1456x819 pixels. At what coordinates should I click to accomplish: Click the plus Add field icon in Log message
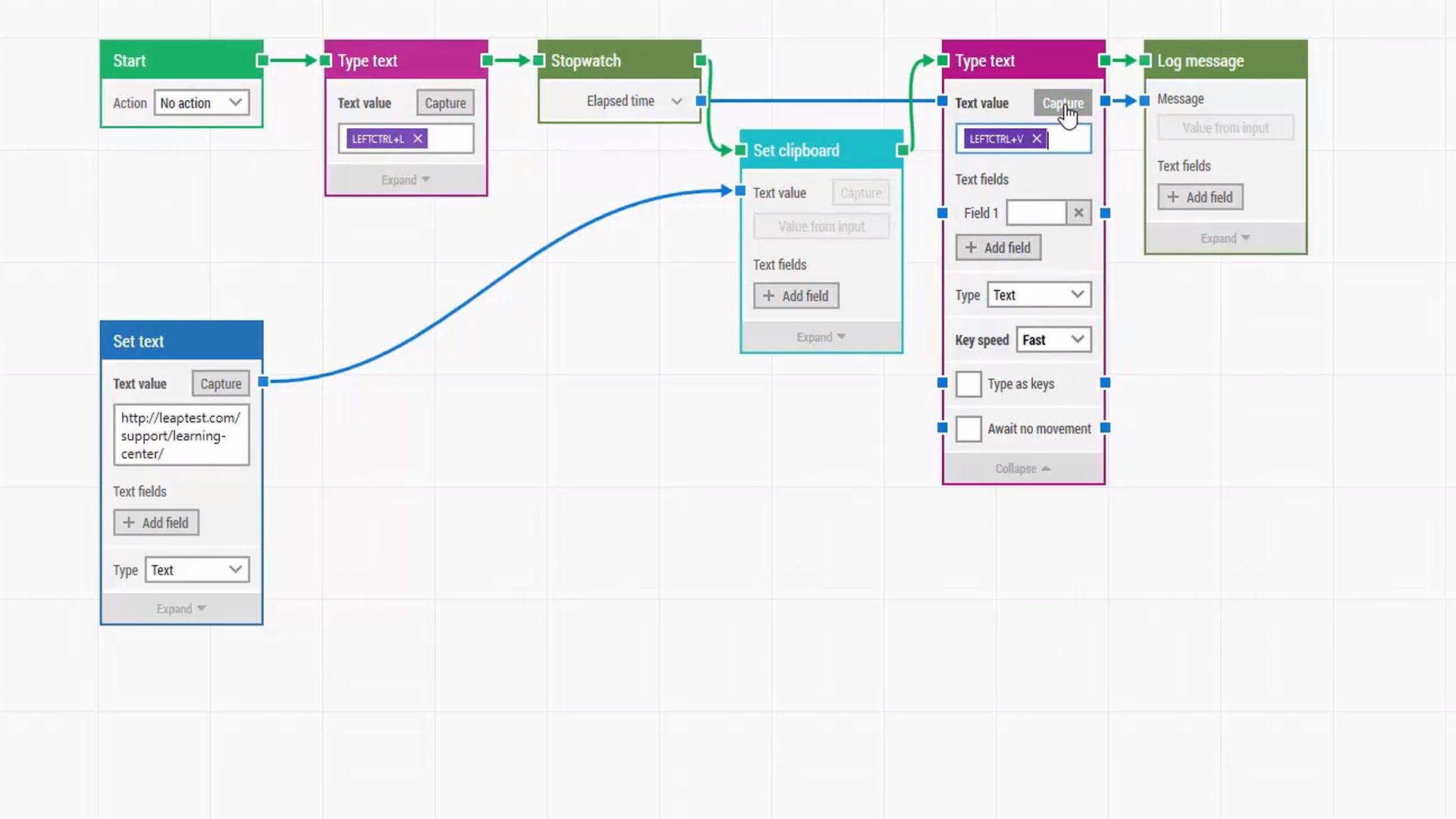(x=1172, y=197)
